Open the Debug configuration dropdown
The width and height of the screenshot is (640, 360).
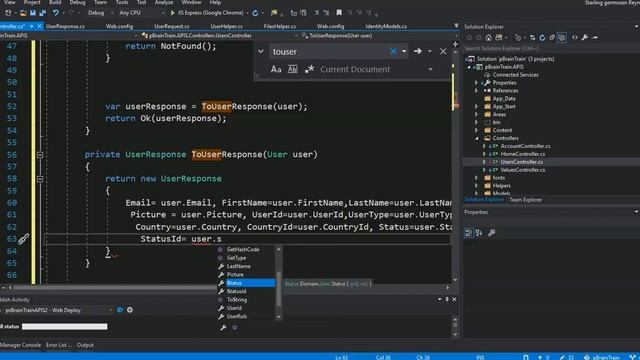[100, 13]
